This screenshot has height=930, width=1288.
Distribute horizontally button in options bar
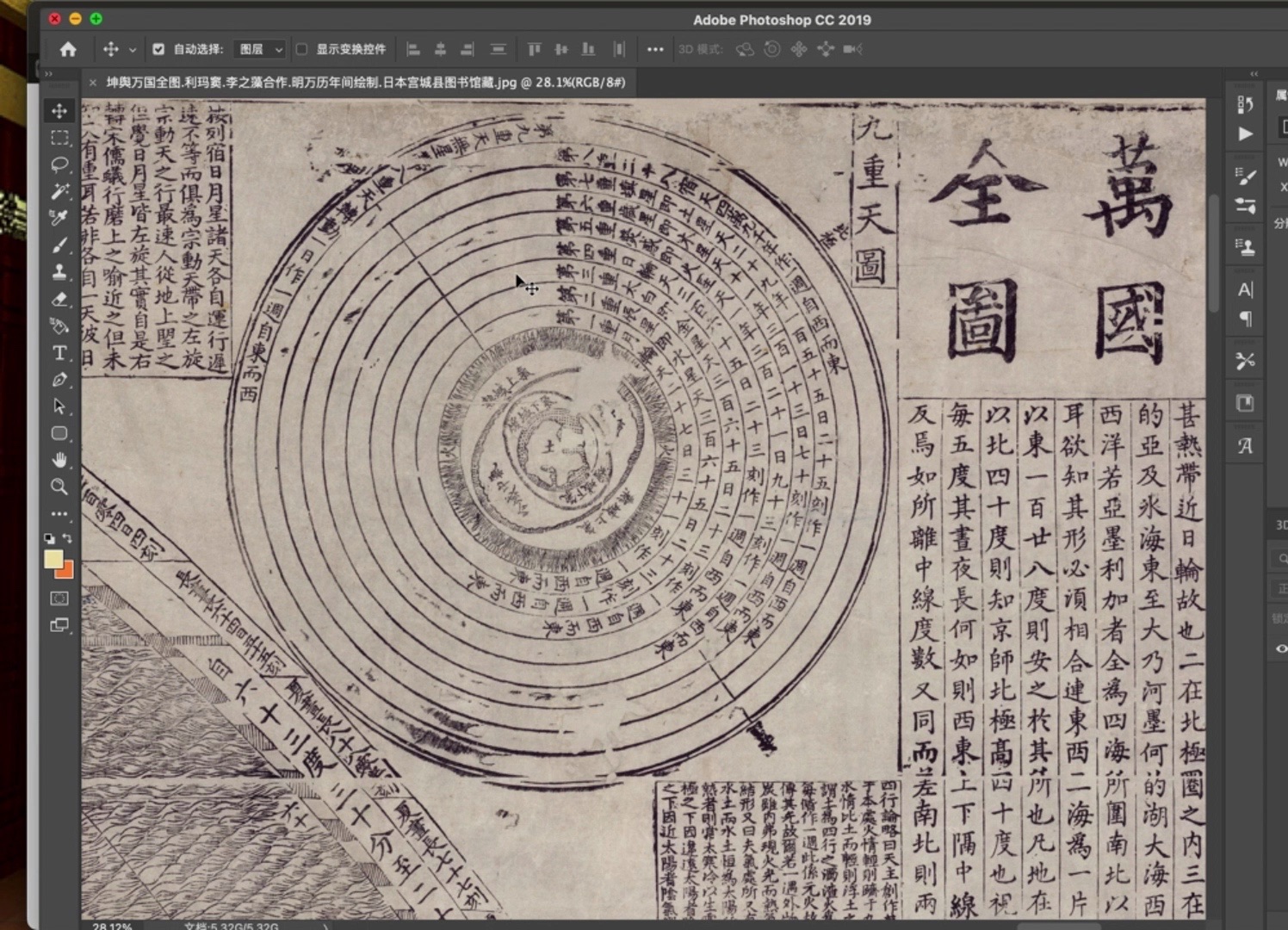point(618,49)
